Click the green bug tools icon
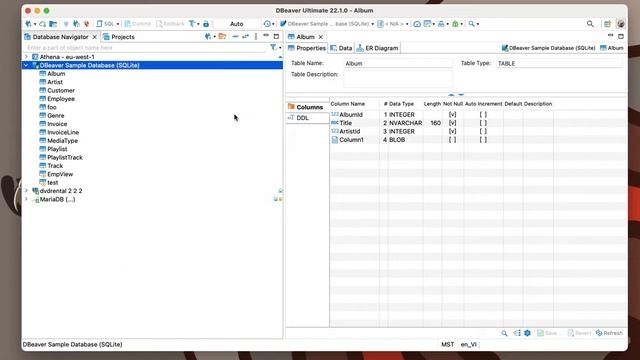640x360 pixels. pos(456,24)
